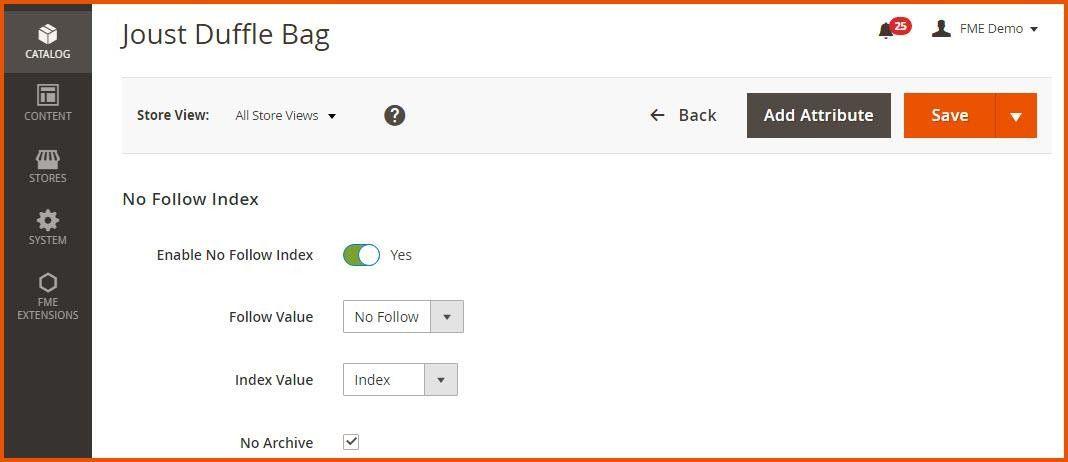Open the Follow Value dropdown

click(x=403, y=317)
